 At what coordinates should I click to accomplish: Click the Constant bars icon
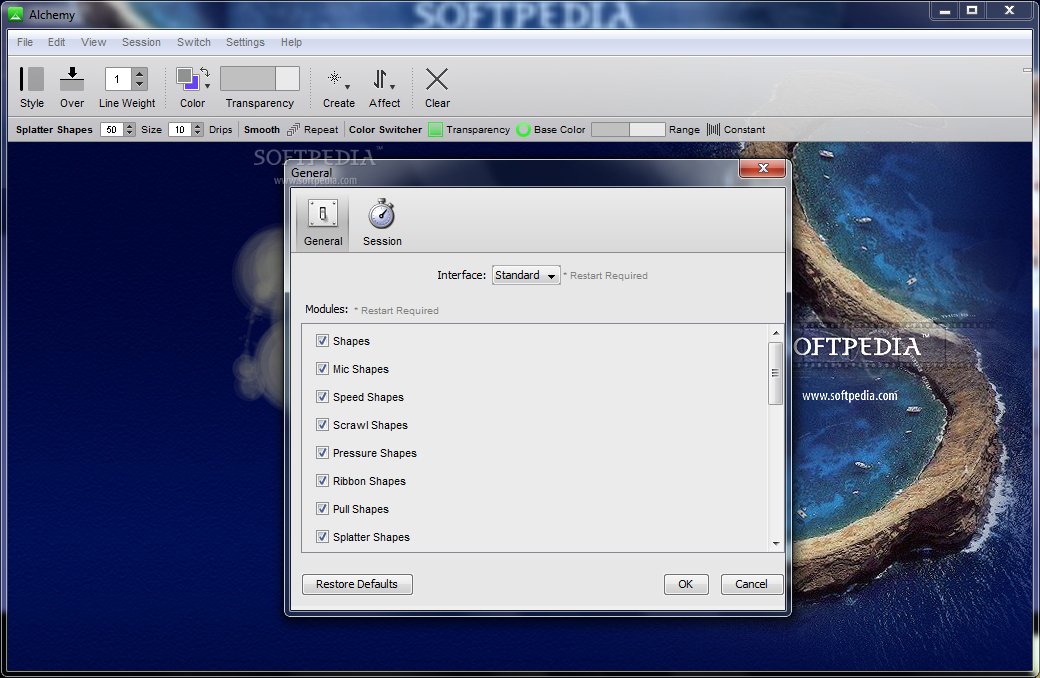coord(713,129)
